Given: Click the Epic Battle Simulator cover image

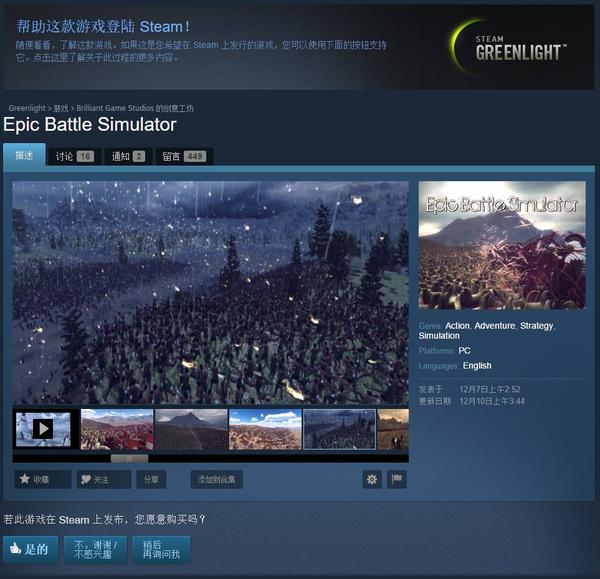Looking at the screenshot, I should click(502, 245).
